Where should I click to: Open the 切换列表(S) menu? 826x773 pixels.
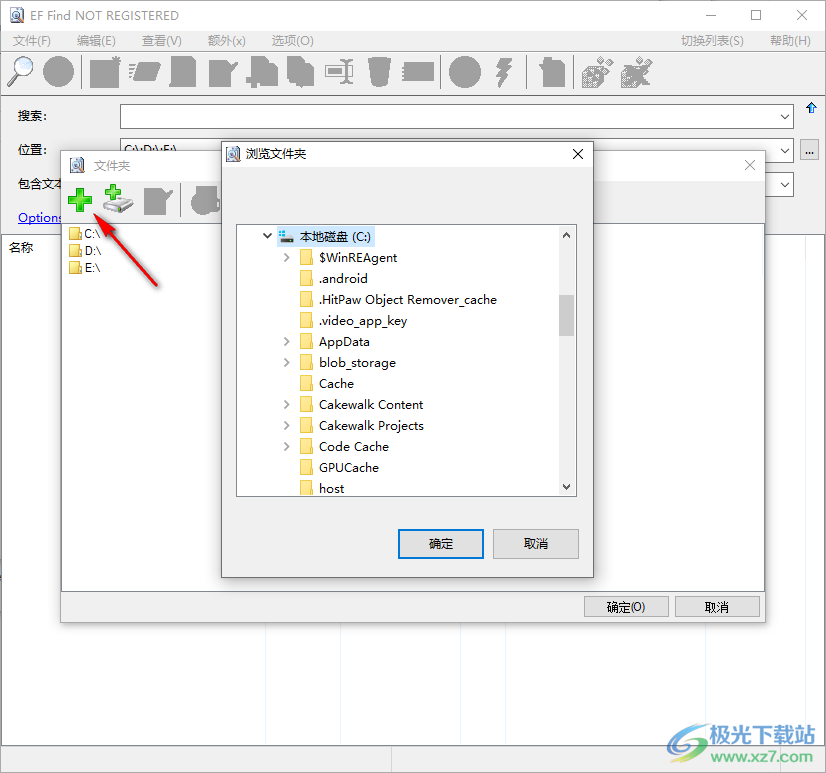pos(712,41)
